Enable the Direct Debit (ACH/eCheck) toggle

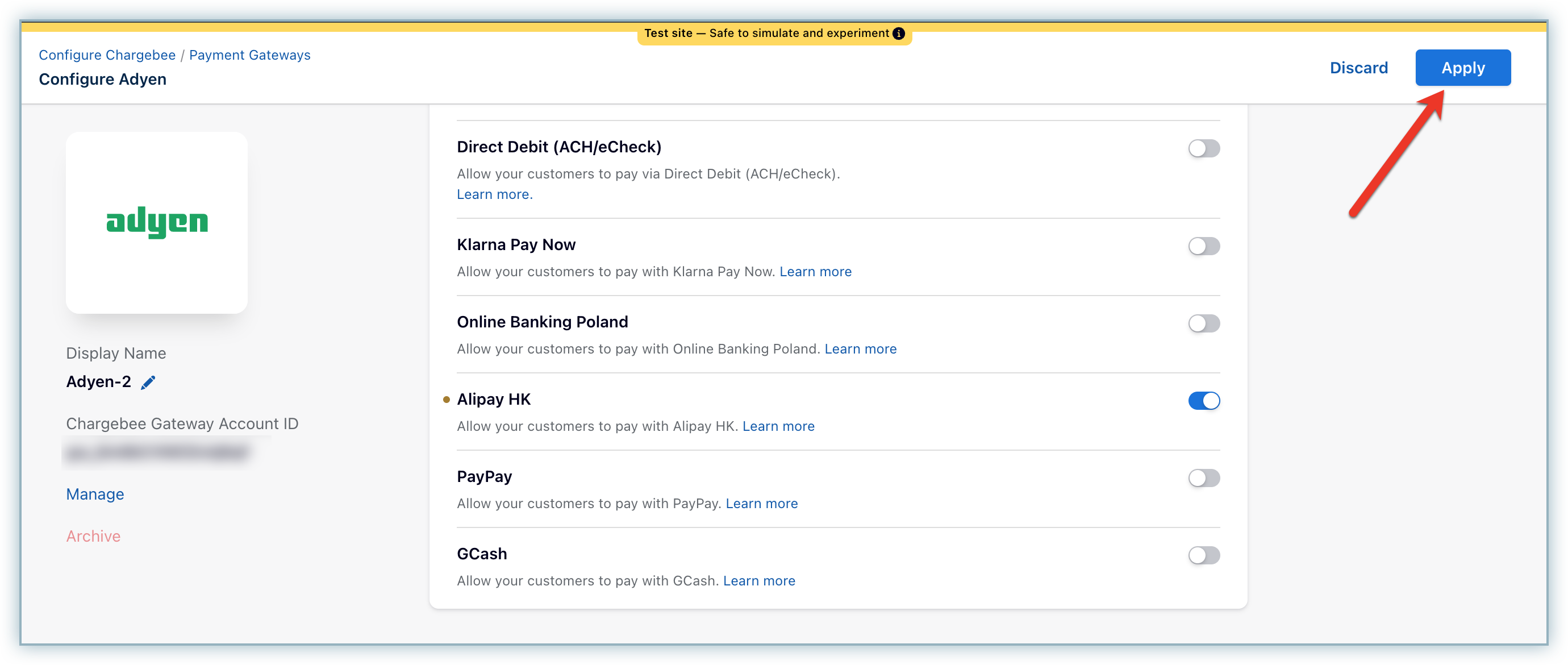(x=1204, y=148)
